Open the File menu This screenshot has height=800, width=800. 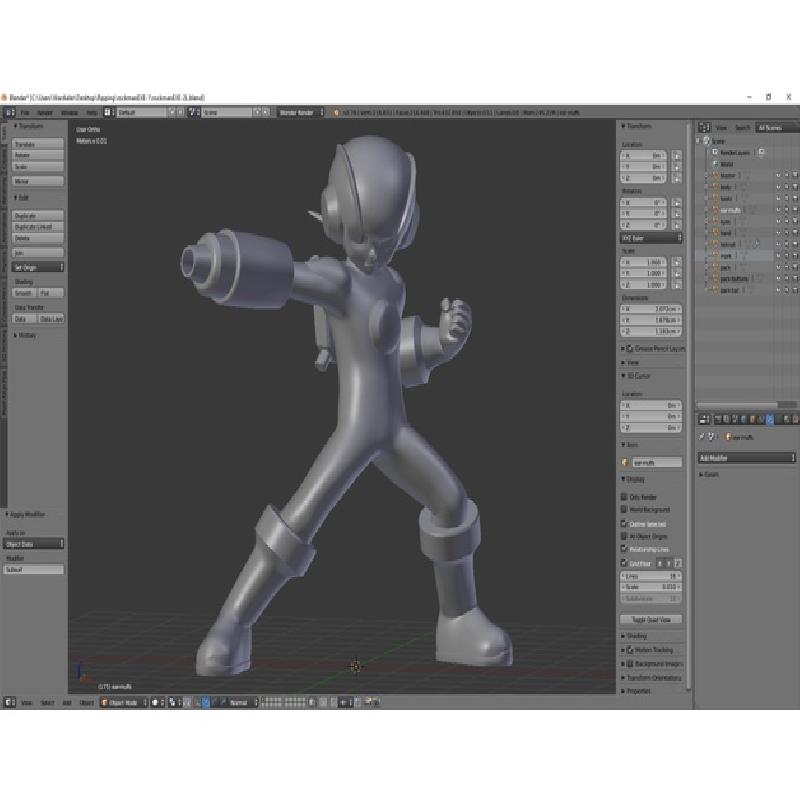pyautogui.click(x=25, y=113)
